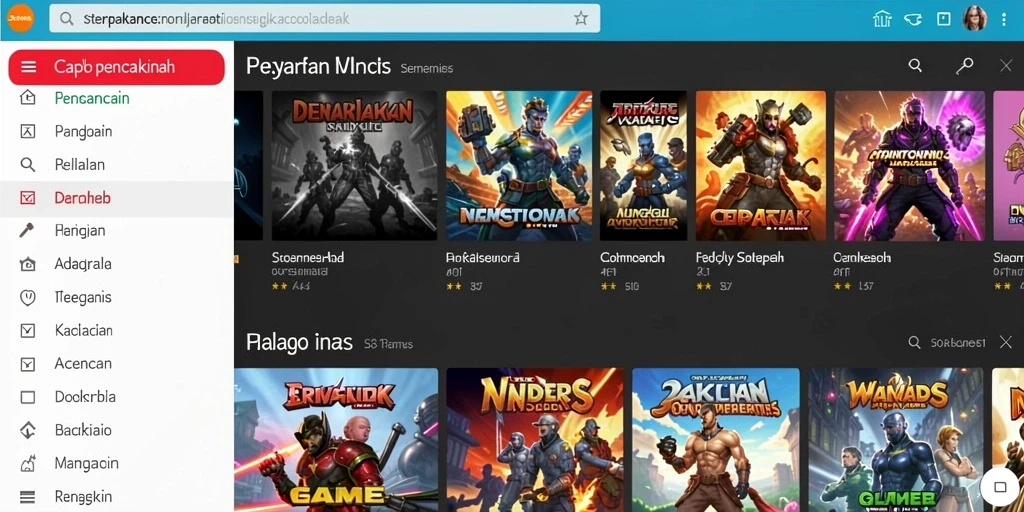Select the Pencancain sidebar item
1024x512 pixels.
click(117, 99)
